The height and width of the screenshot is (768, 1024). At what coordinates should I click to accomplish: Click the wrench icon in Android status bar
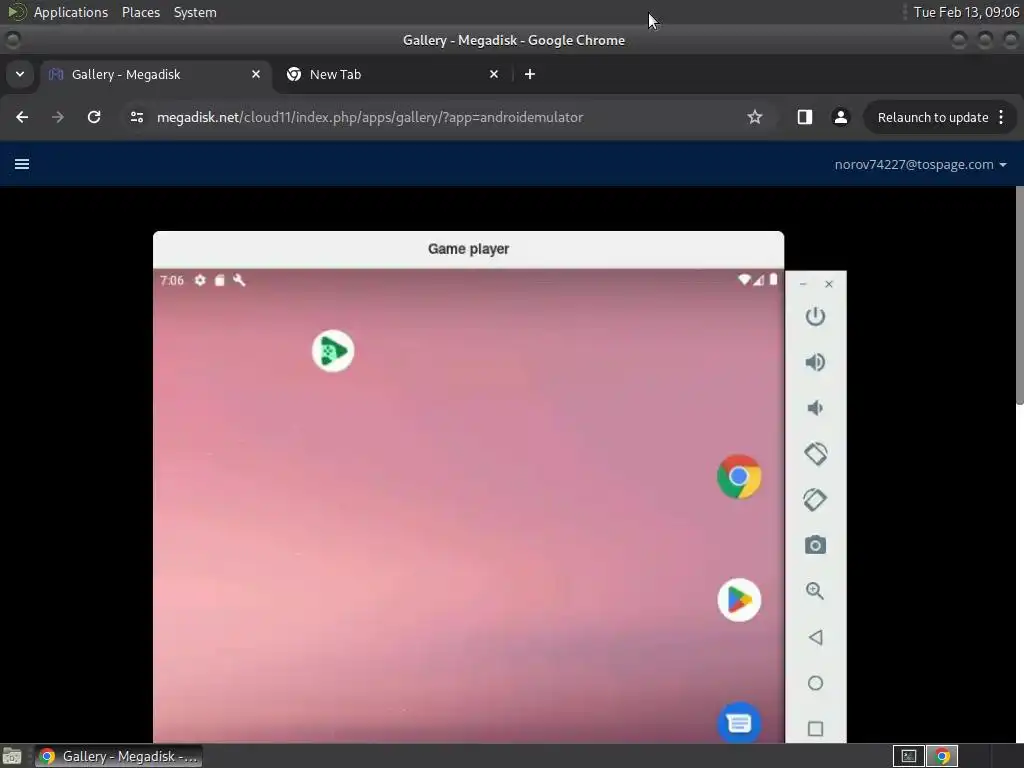239,280
